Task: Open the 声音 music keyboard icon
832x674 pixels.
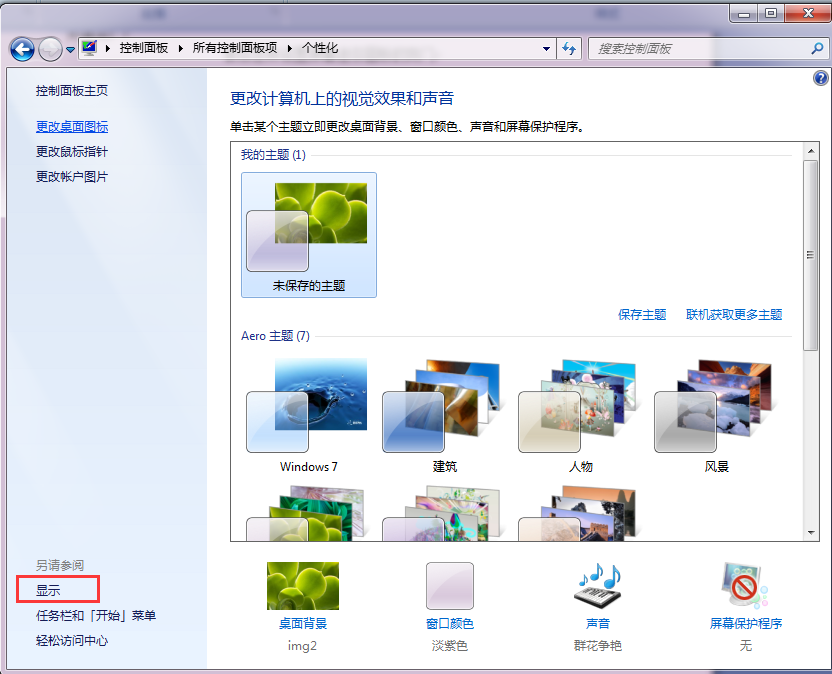Action: coord(598,586)
